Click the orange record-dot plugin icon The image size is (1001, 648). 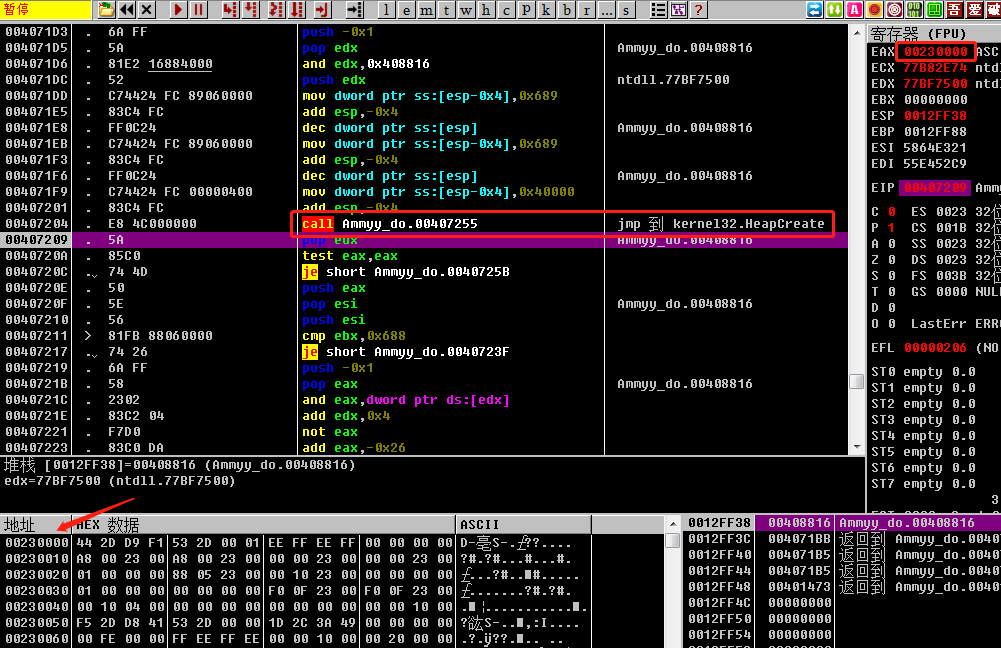tap(875, 10)
